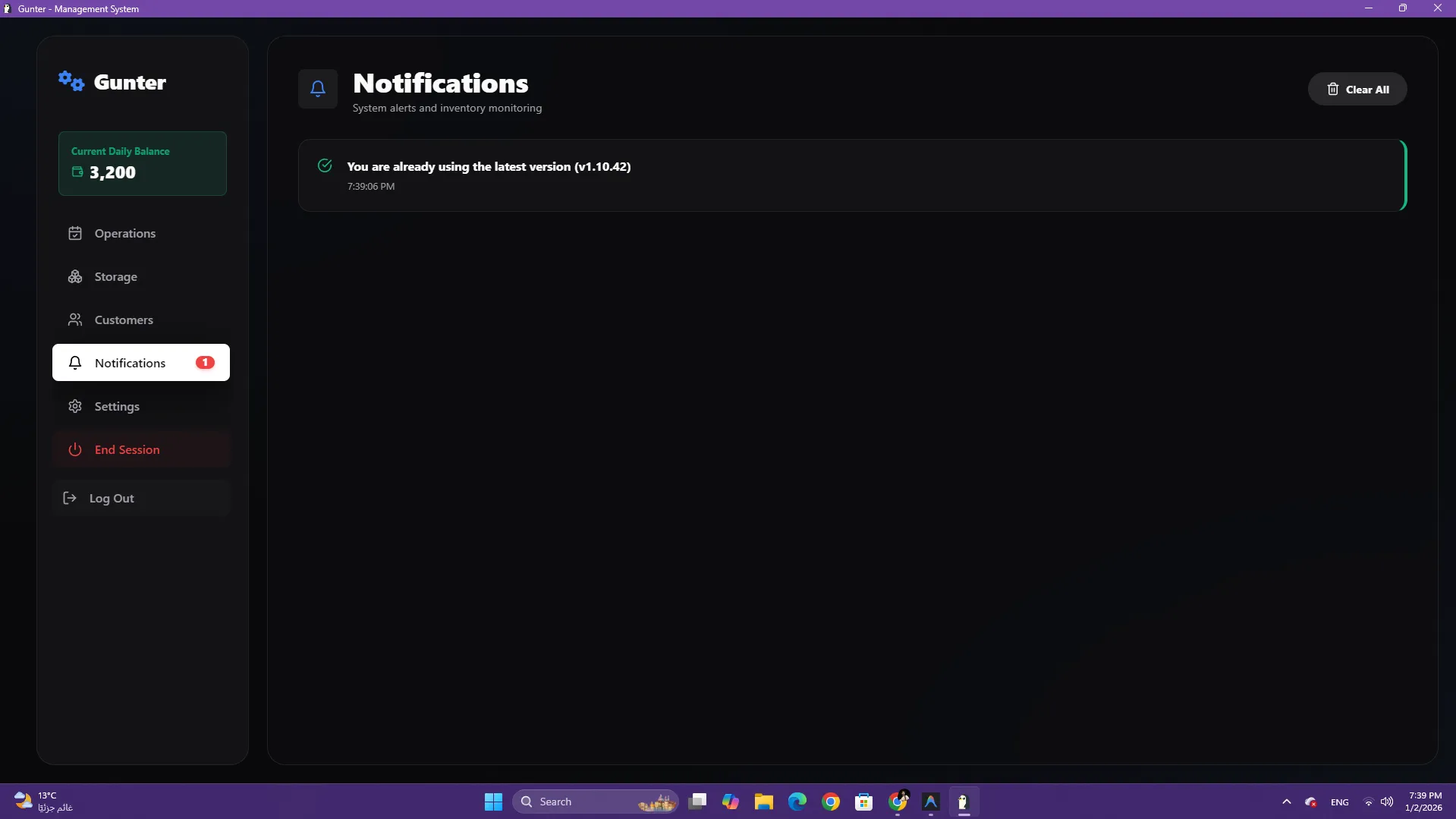
Task: Click the Current Daily Balance card
Action: click(143, 163)
